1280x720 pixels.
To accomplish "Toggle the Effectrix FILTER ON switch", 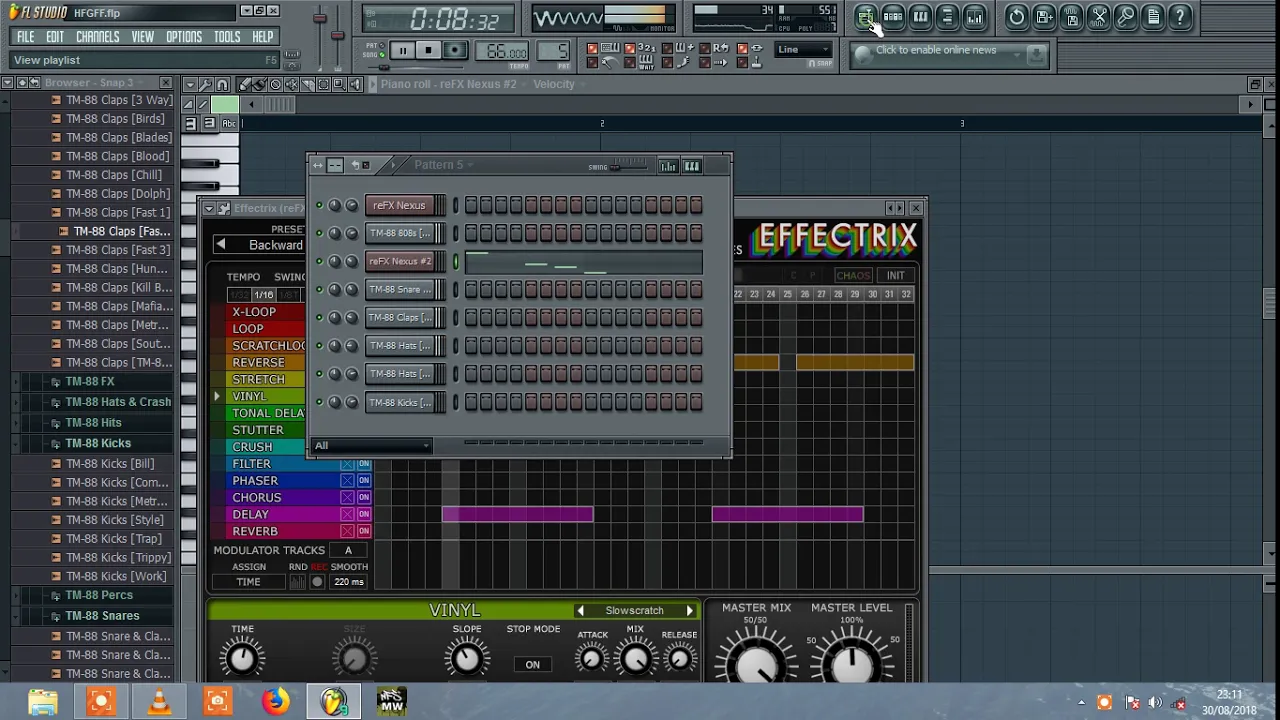I will pos(364,464).
